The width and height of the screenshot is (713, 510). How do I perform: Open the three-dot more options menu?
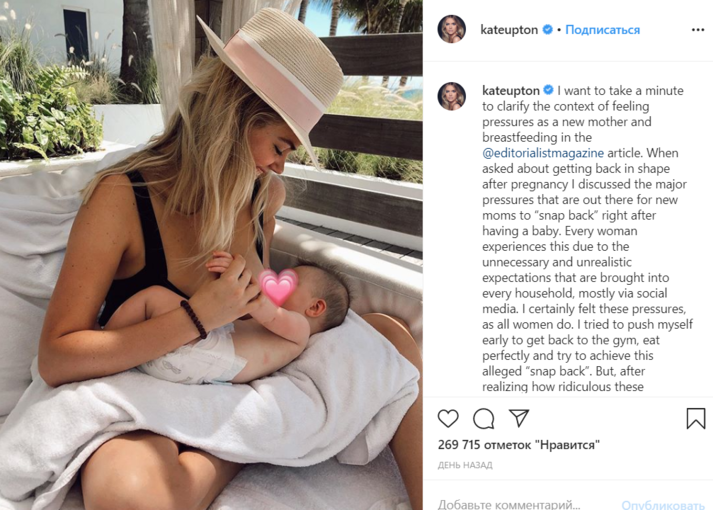698,30
